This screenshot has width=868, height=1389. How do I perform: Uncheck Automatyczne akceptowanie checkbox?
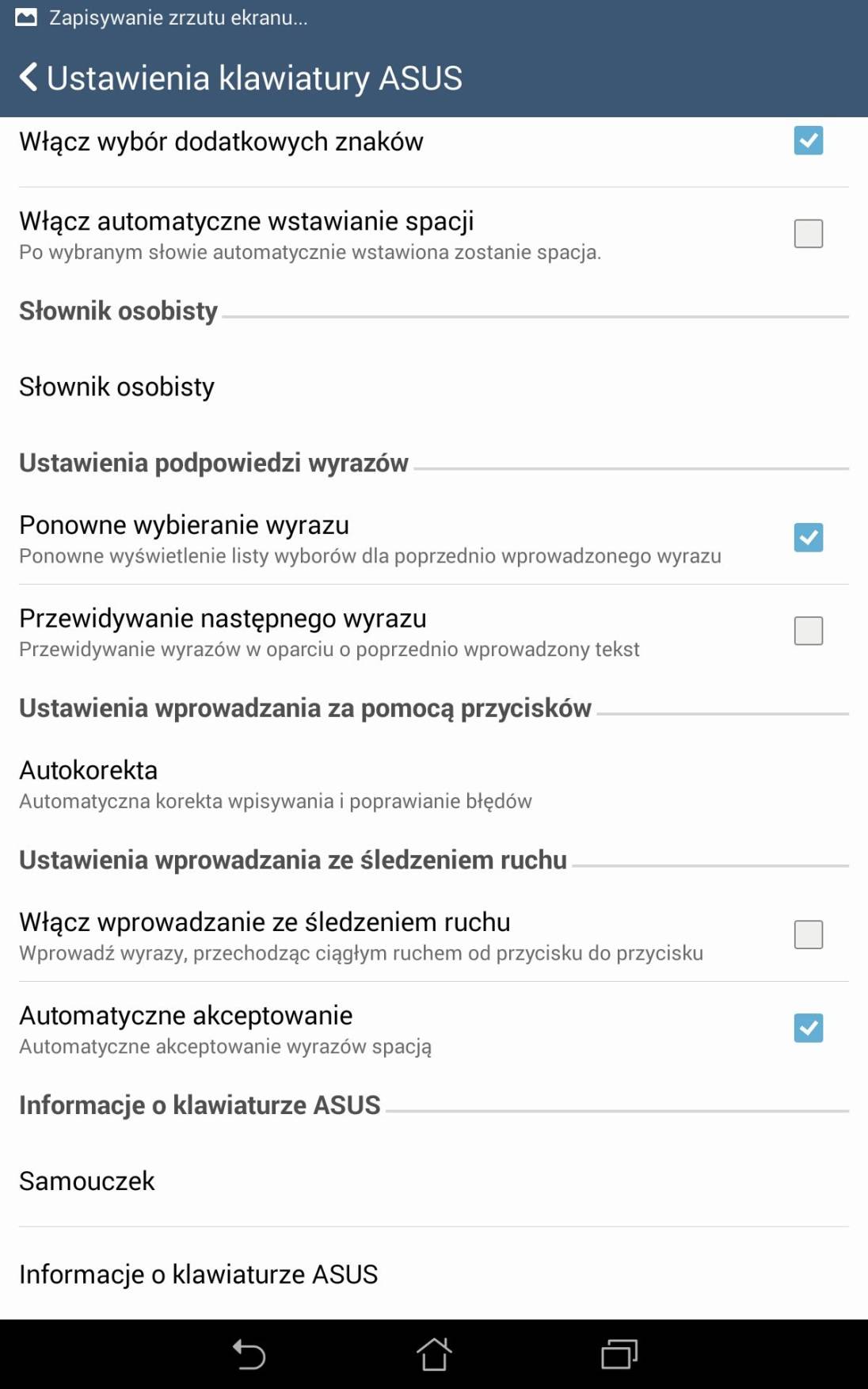(808, 1028)
